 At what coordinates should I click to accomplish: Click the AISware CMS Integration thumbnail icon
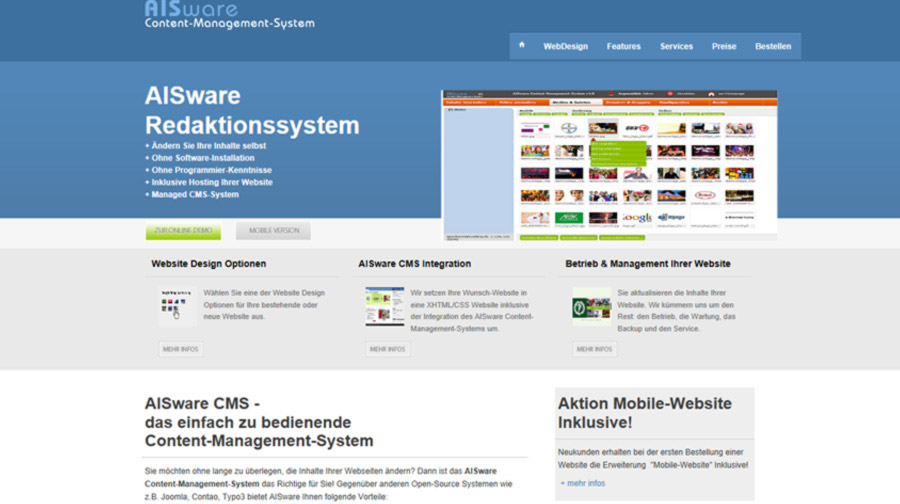click(x=385, y=307)
